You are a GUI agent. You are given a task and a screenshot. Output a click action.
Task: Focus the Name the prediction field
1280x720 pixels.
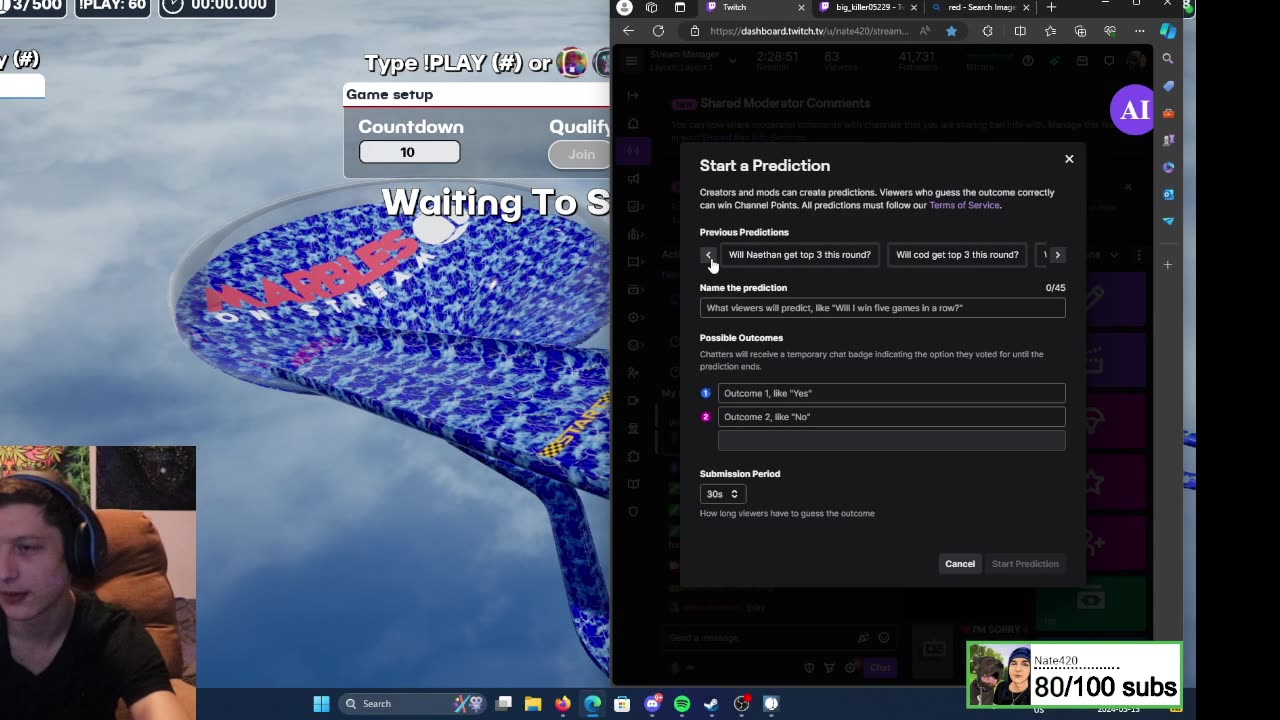pyautogui.click(x=882, y=308)
